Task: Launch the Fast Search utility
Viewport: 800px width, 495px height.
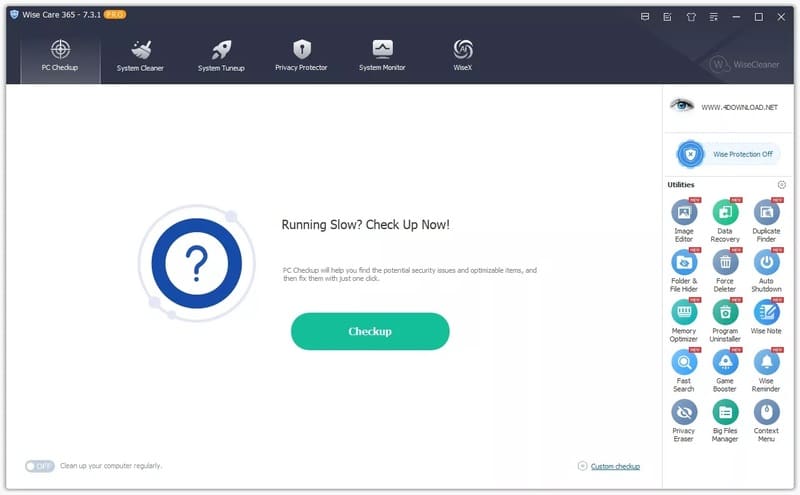Action: (684, 370)
